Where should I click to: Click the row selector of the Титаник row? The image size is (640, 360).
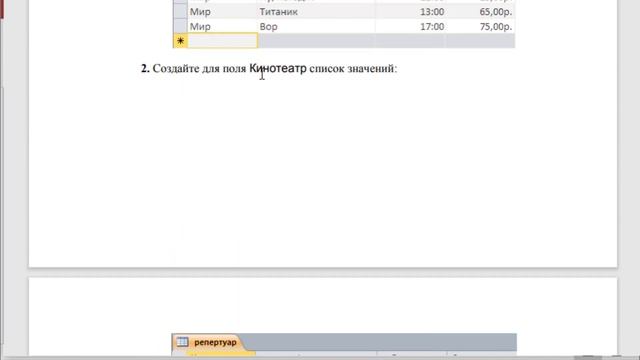[180, 12]
